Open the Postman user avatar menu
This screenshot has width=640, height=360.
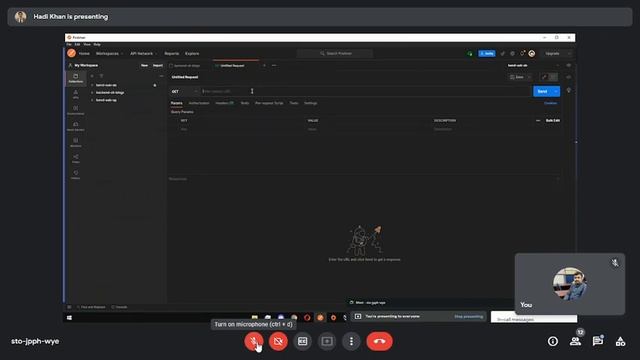coord(532,53)
